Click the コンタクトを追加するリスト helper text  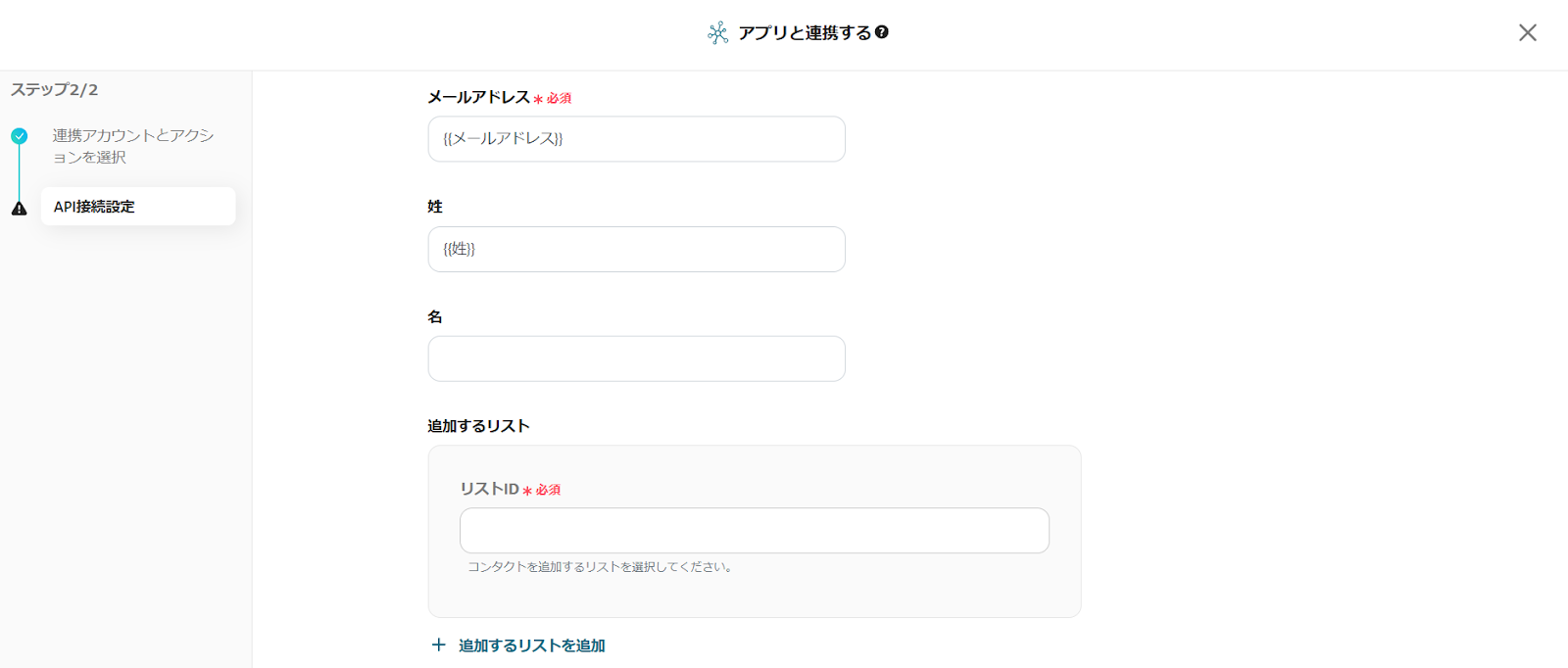tap(601, 567)
